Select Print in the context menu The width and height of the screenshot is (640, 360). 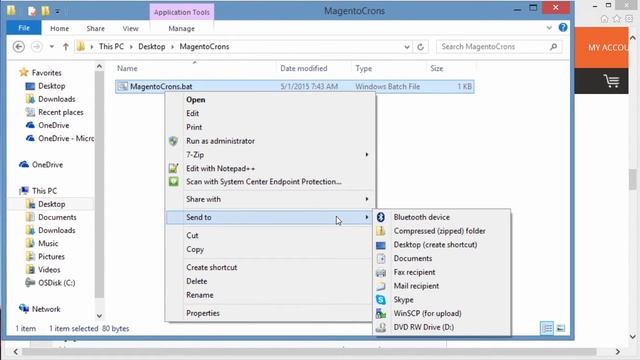click(194, 127)
